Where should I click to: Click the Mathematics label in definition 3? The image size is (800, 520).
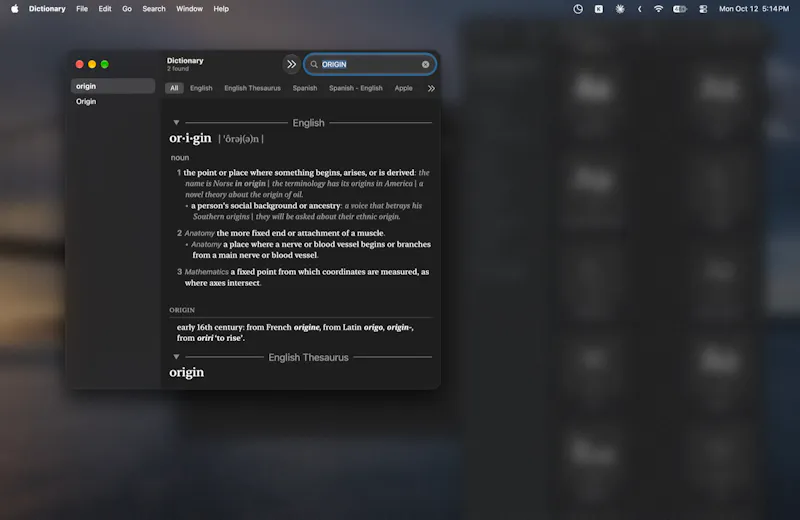point(206,272)
